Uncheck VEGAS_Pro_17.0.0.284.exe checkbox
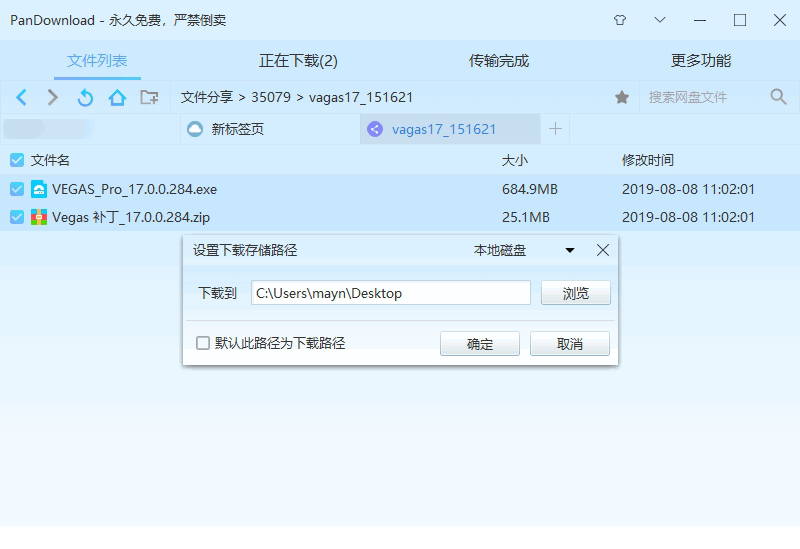 click(17, 189)
